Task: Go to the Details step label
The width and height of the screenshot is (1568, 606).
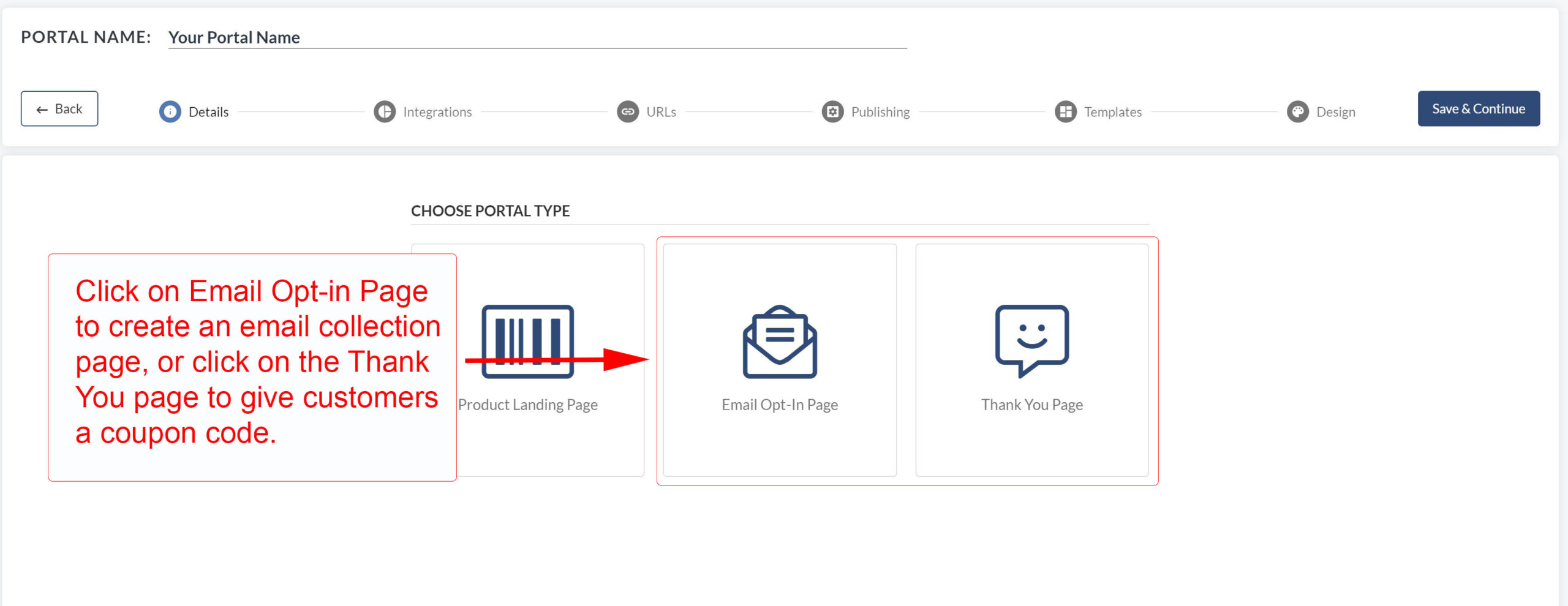Action: tap(208, 112)
